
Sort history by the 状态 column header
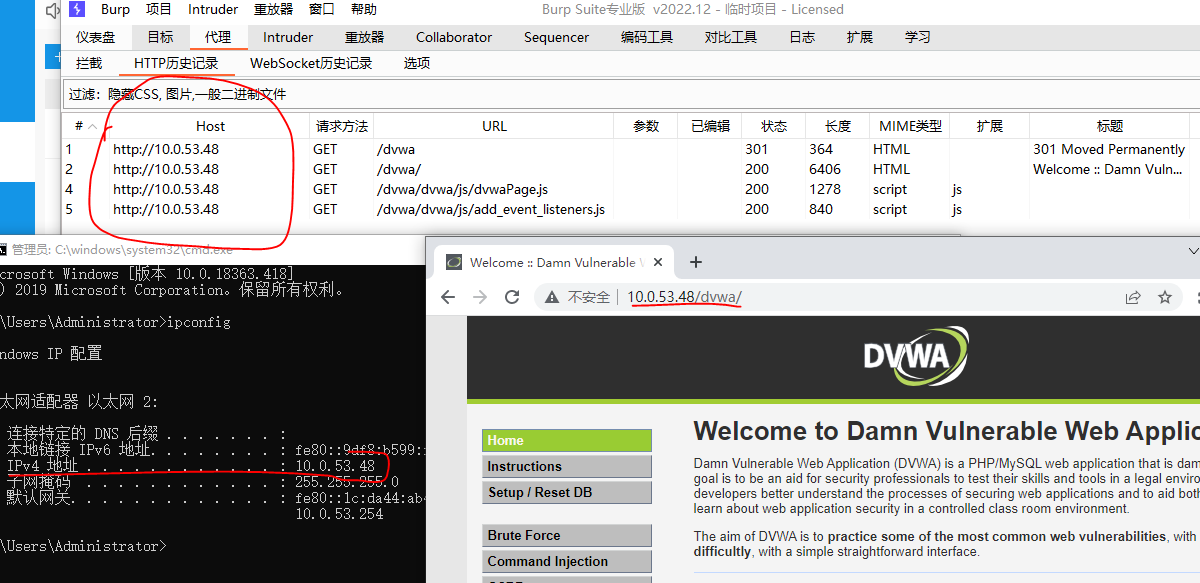point(774,126)
